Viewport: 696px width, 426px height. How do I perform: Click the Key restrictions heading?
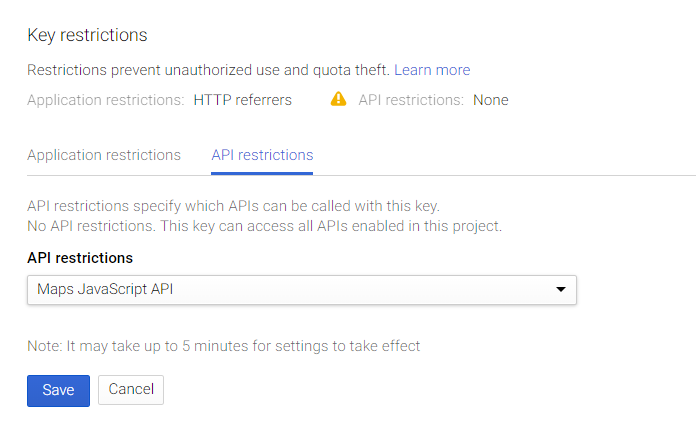(x=87, y=35)
